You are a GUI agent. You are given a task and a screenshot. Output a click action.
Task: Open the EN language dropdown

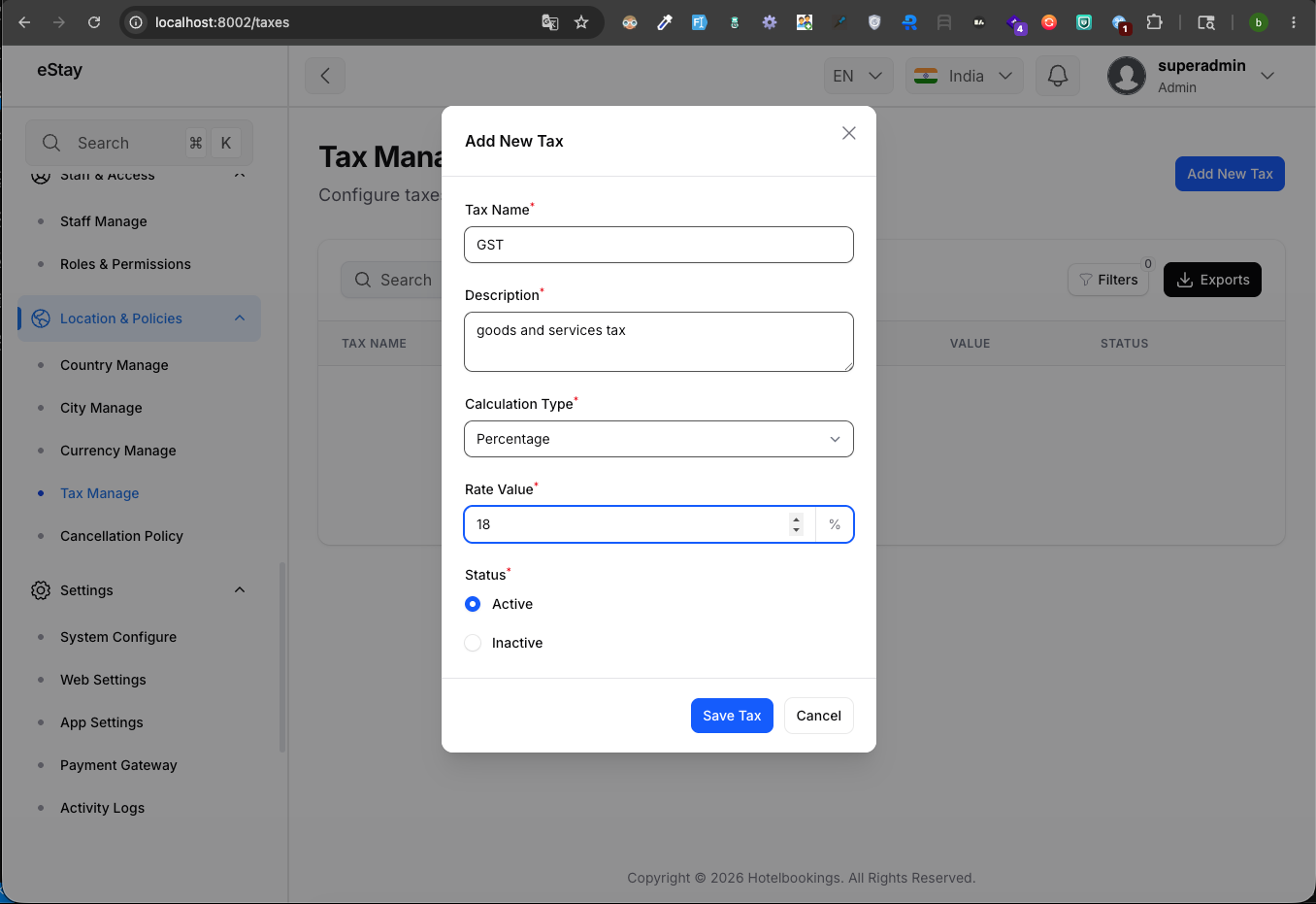(858, 76)
